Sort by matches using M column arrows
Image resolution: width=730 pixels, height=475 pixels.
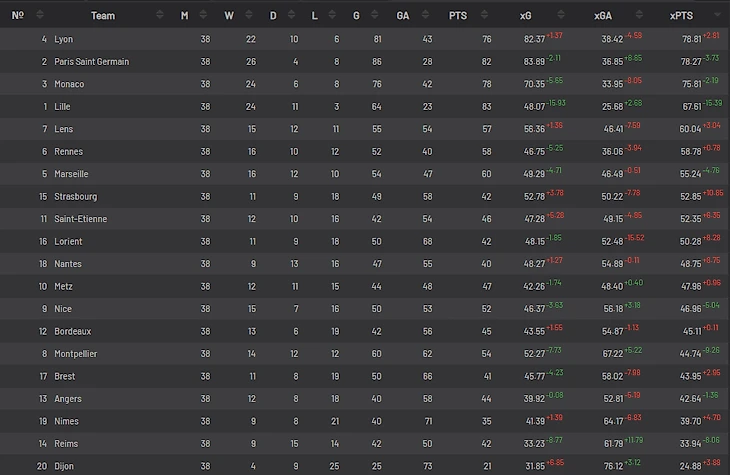click(x=203, y=15)
